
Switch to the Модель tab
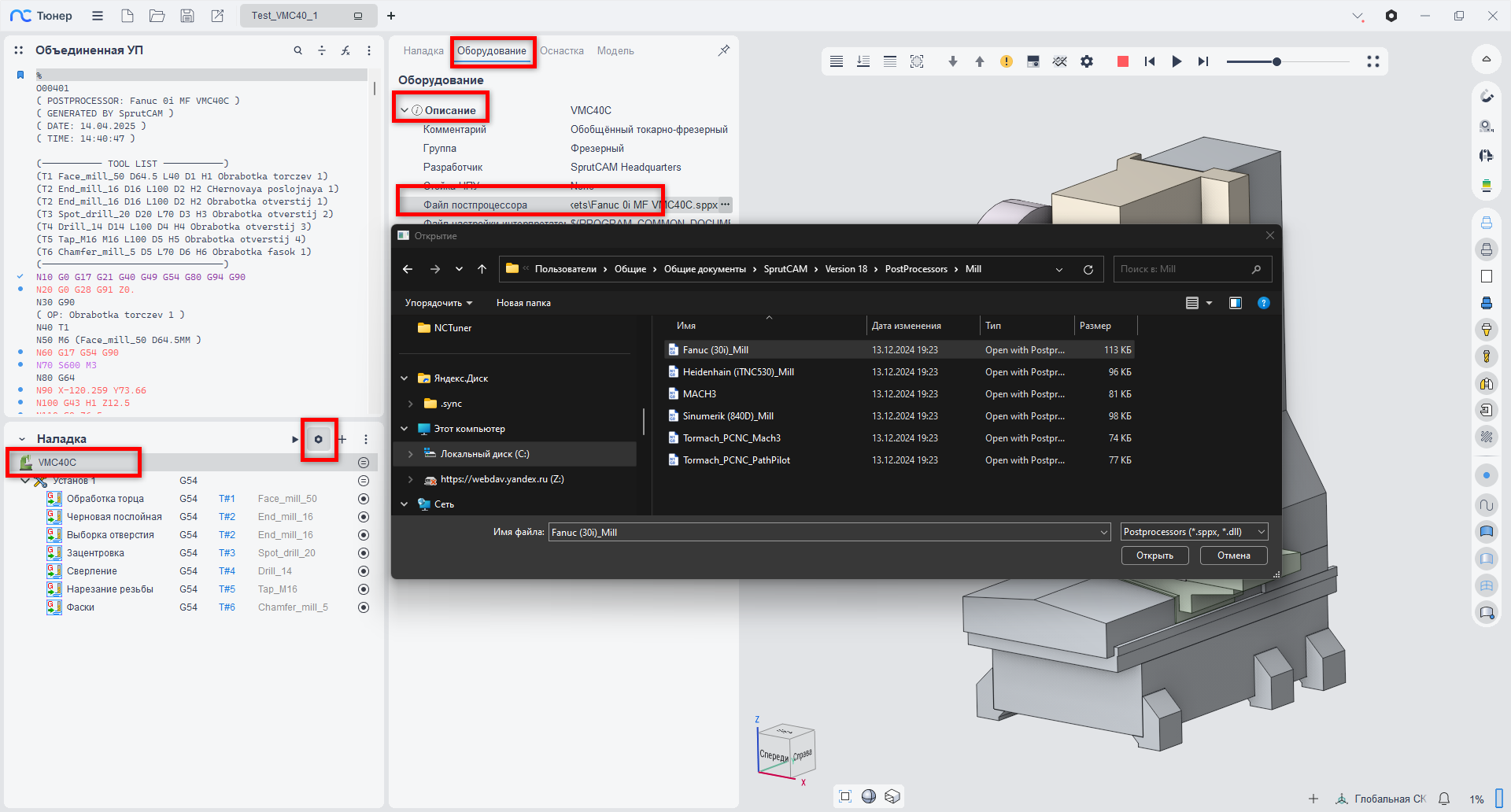(615, 51)
